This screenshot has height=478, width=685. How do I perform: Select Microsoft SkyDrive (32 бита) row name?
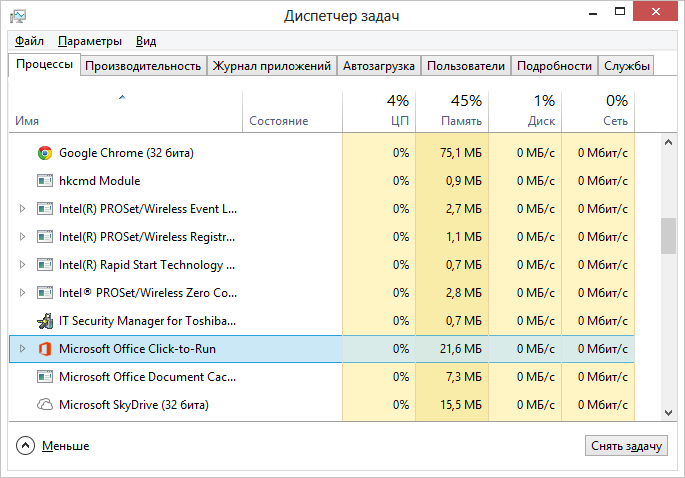pyautogui.click(x=134, y=405)
